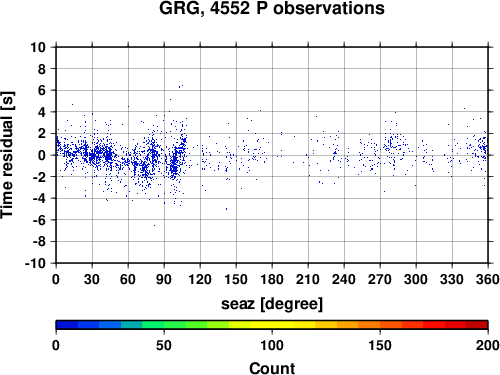
Task: Click y-axis tick label 10
Action: (x=38, y=47)
